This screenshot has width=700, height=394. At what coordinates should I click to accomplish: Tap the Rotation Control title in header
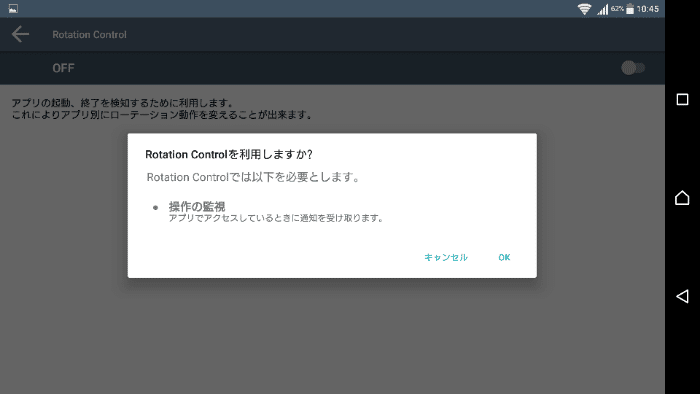click(89, 34)
